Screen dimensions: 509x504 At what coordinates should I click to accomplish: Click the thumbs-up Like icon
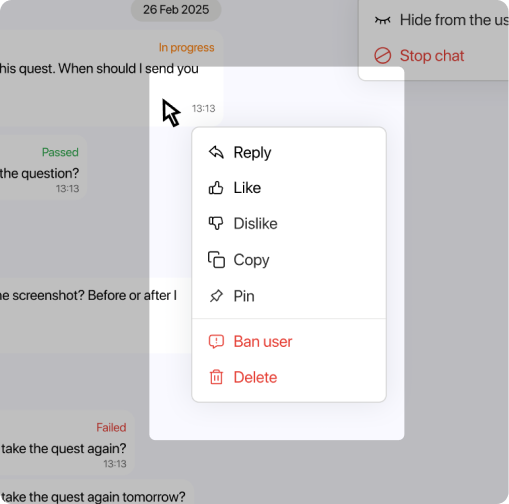[x=216, y=188]
